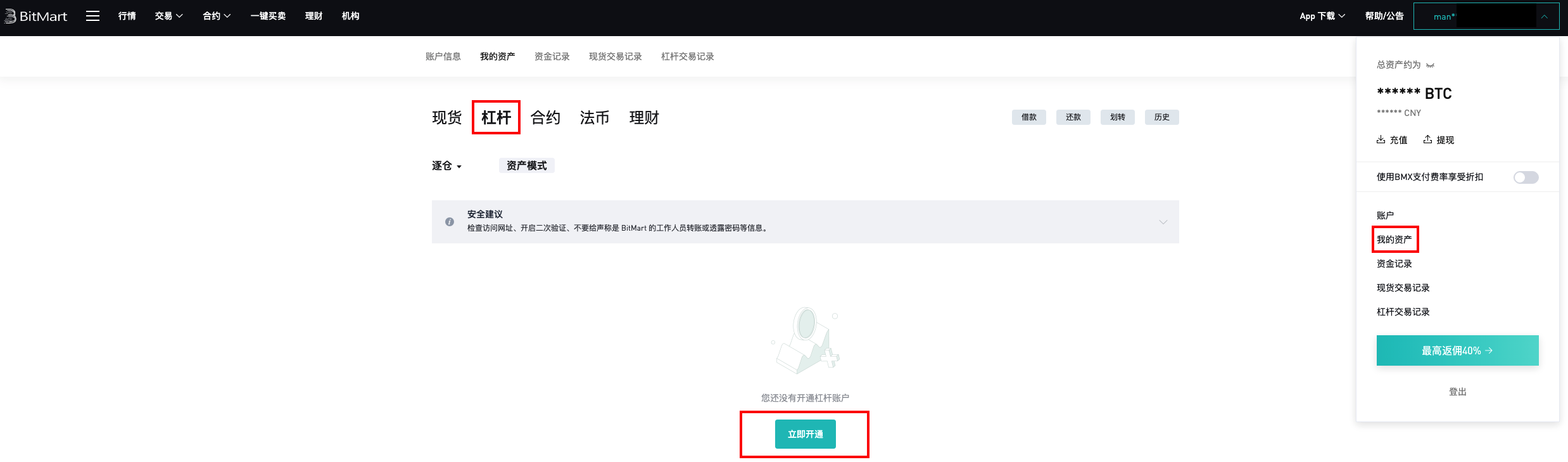Viewport: 1568px width, 462px height.
Task: Open the 逐仓 margin mode dropdown
Action: (x=446, y=166)
